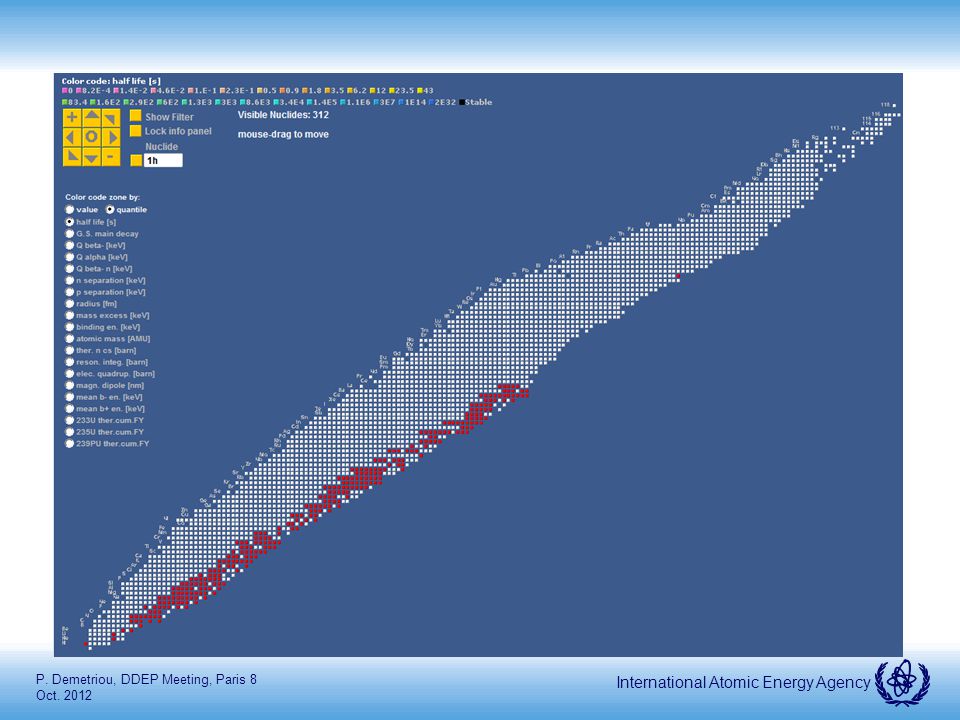Zoom in with the plus navigation button
960x720 pixels.
[x=72, y=118]
